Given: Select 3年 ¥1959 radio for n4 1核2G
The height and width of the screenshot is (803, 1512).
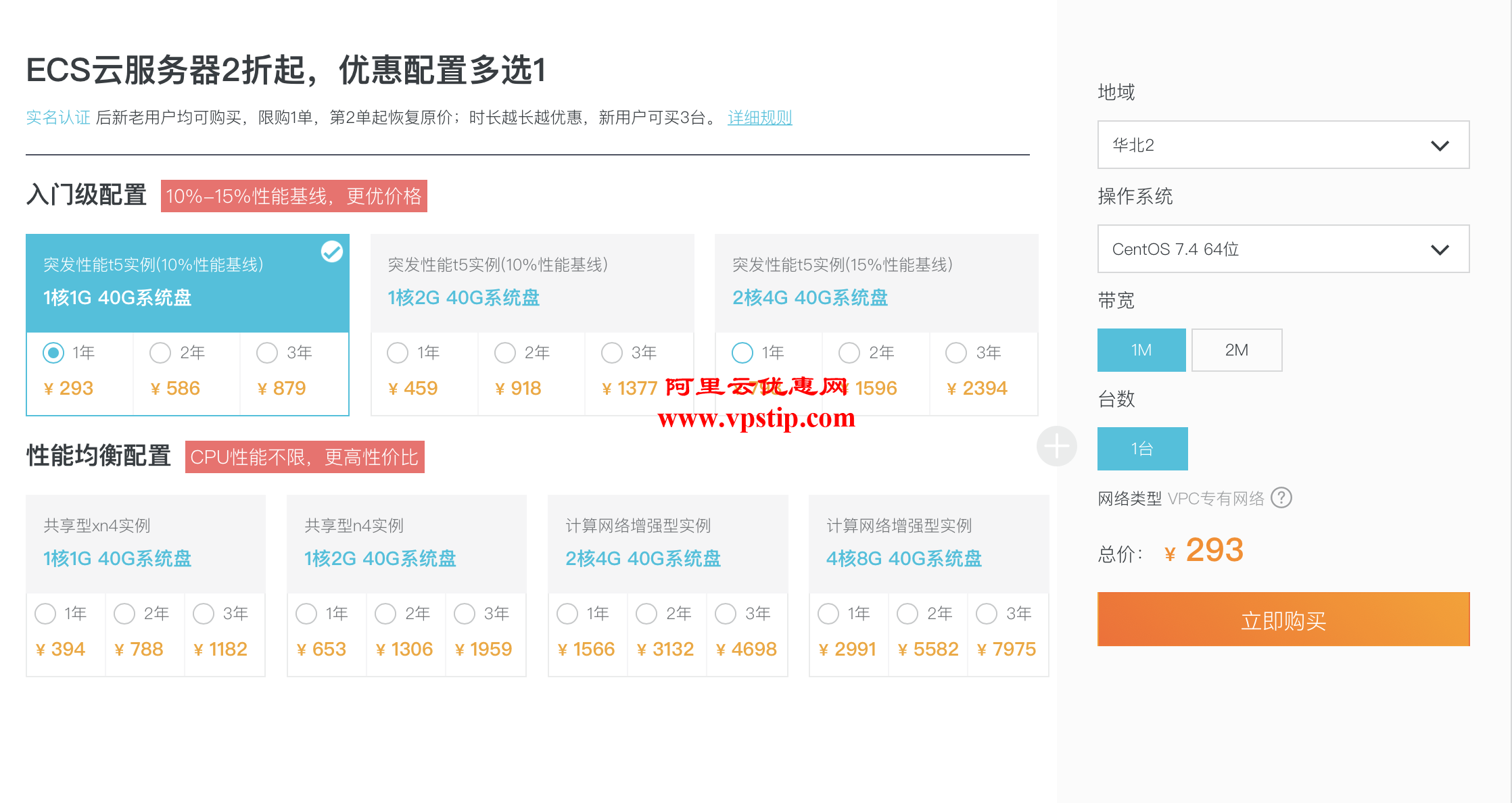Looking at the screenshot, I should click(x=465, y=613).
